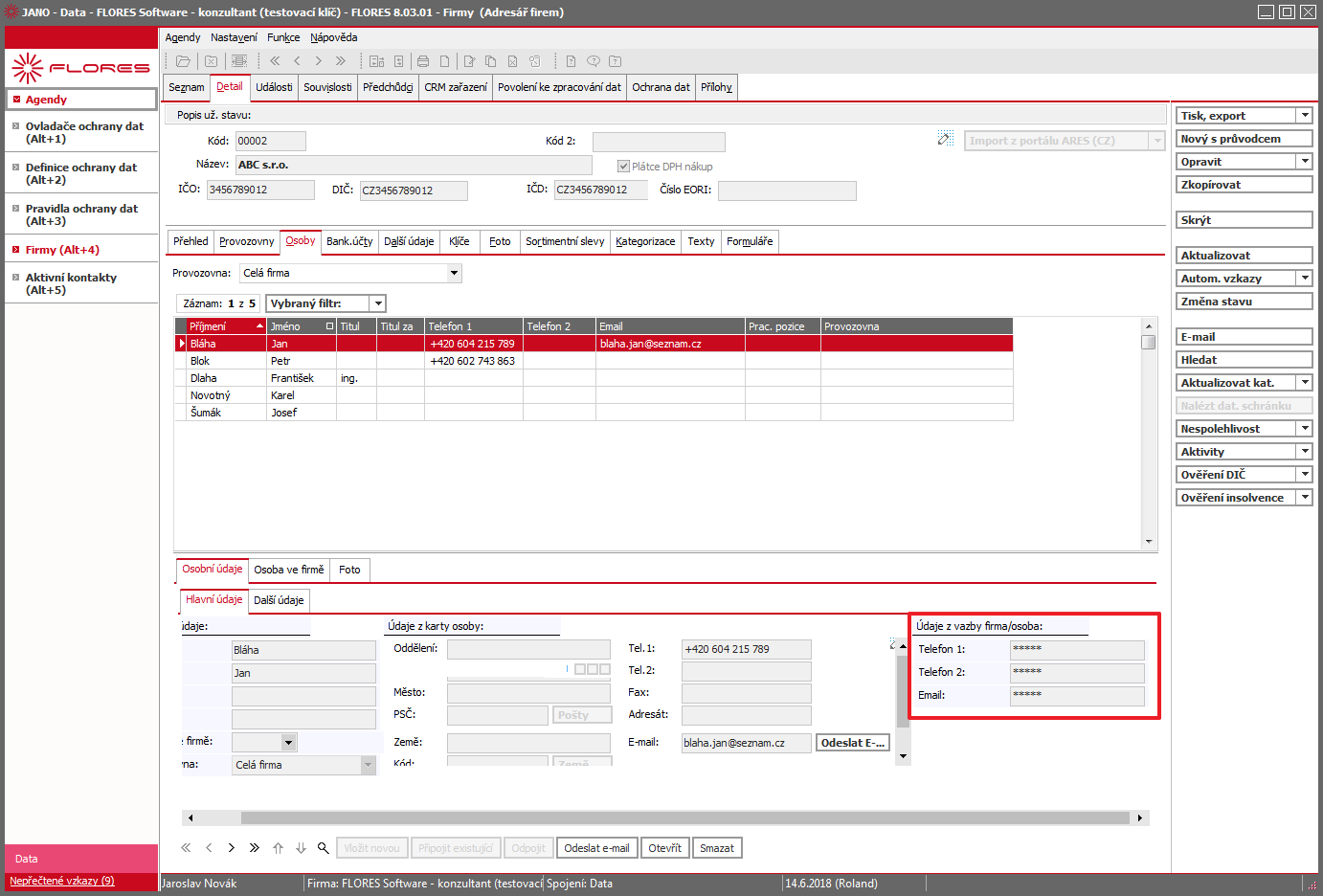Open the Nespolehlivost dropdown arrow
The height and width of the screenshot is (896, 1323).
[1304, 429]
